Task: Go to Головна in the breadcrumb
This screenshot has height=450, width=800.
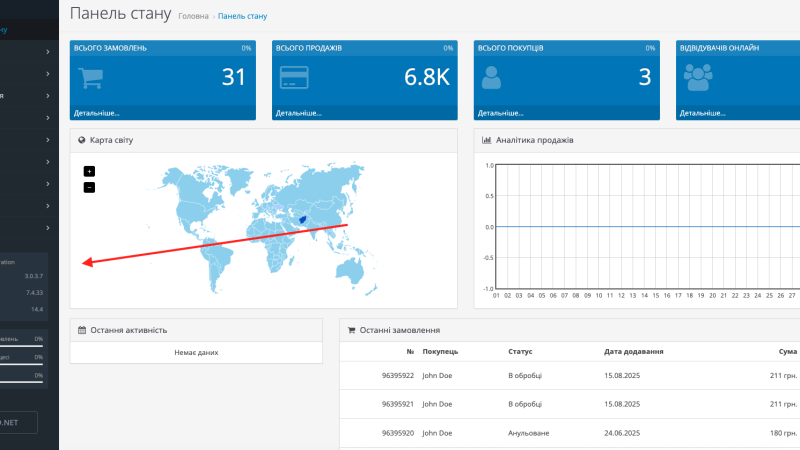Action: click(193, 16)
